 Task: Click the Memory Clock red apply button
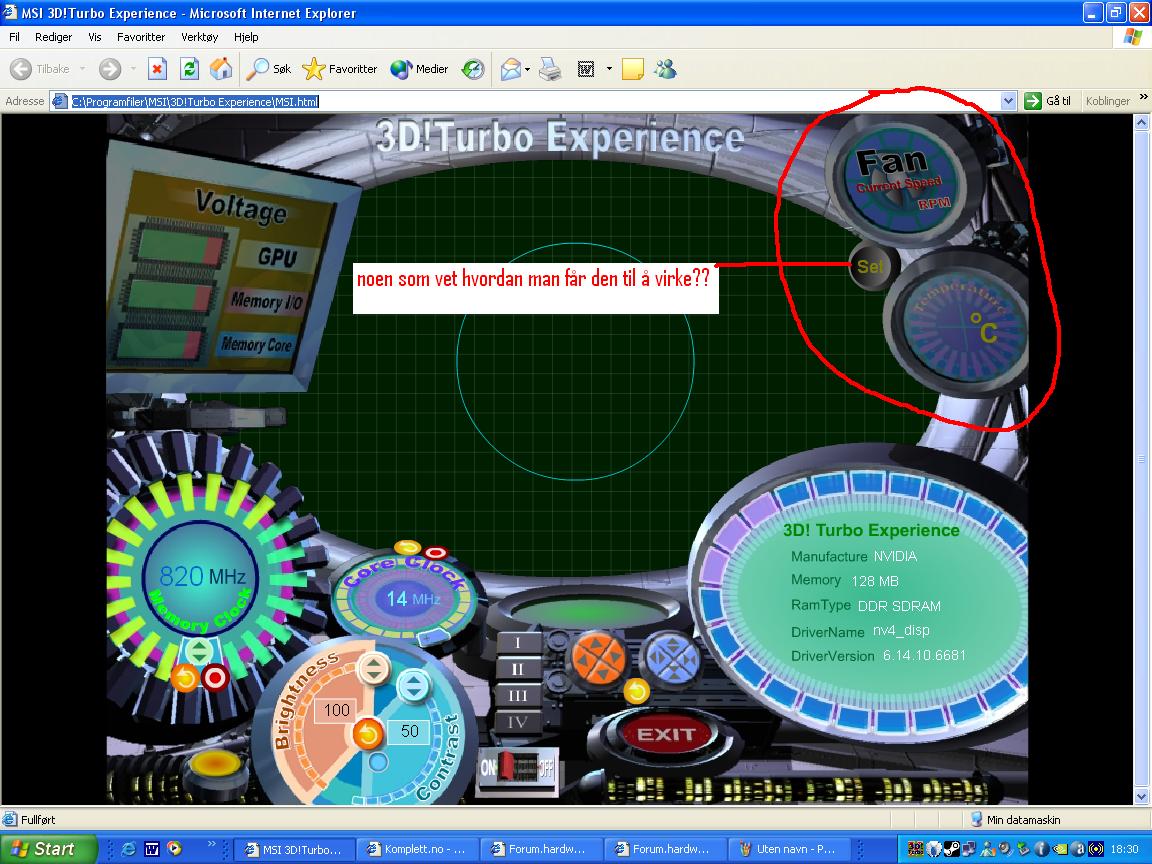point(215,677)
